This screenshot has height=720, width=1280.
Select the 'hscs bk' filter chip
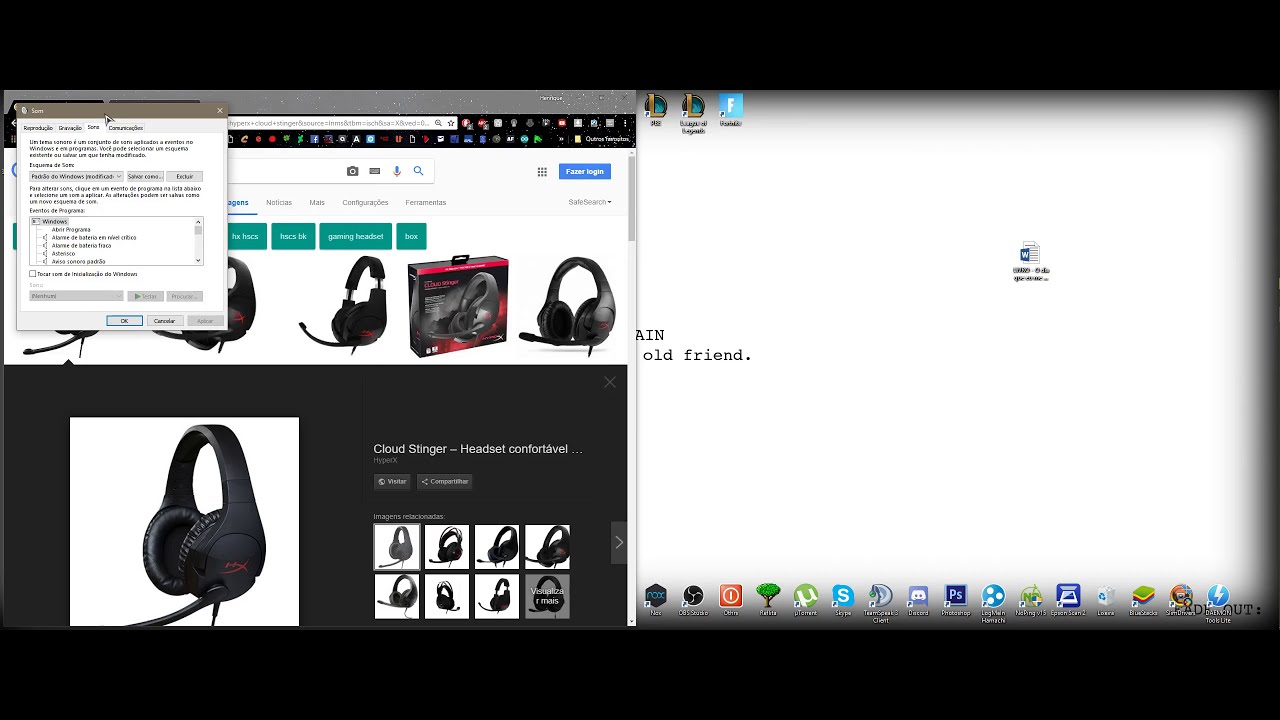click(x=293, y=237)
